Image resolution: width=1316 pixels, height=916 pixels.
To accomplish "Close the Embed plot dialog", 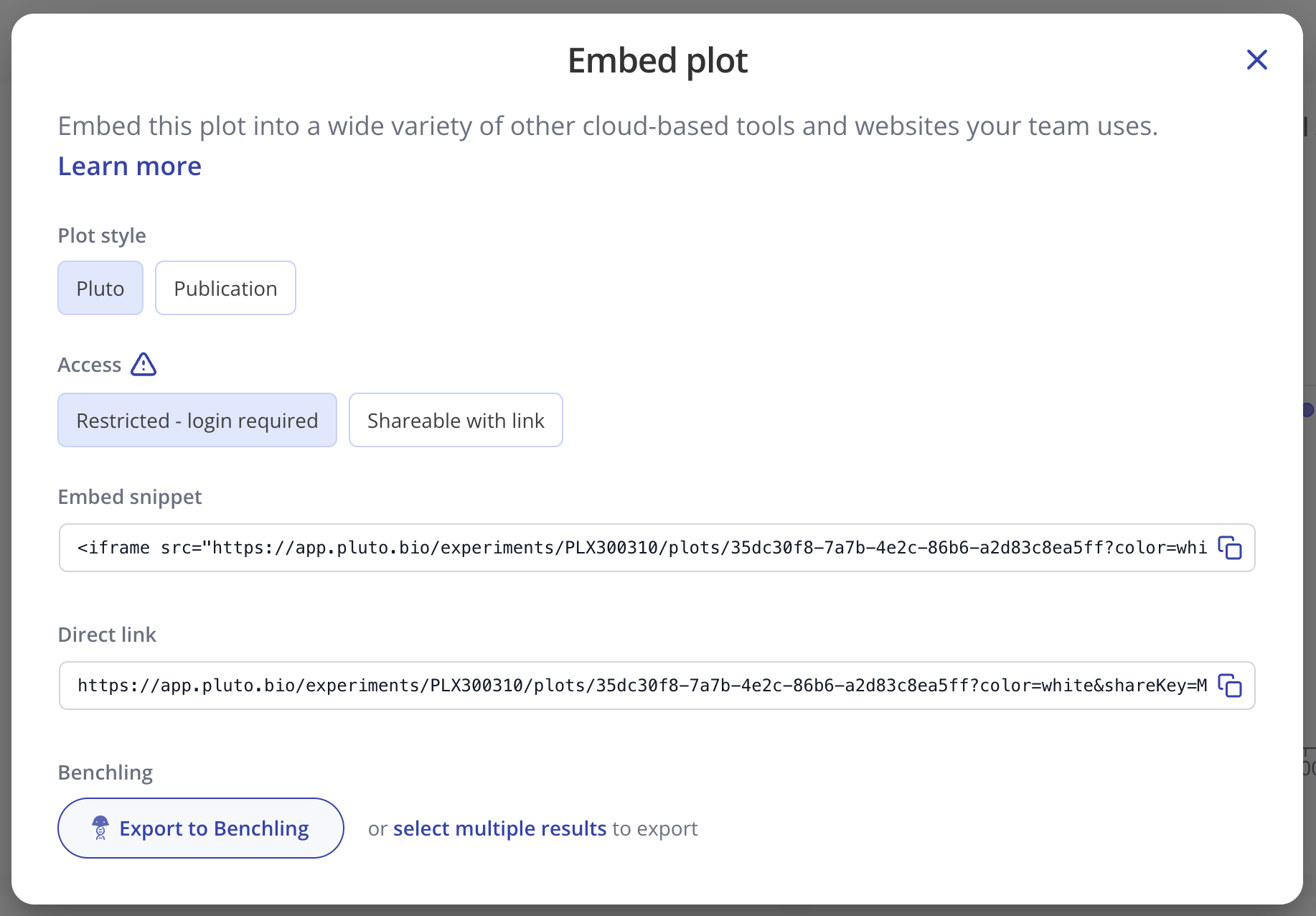I will pos(1256,60).
